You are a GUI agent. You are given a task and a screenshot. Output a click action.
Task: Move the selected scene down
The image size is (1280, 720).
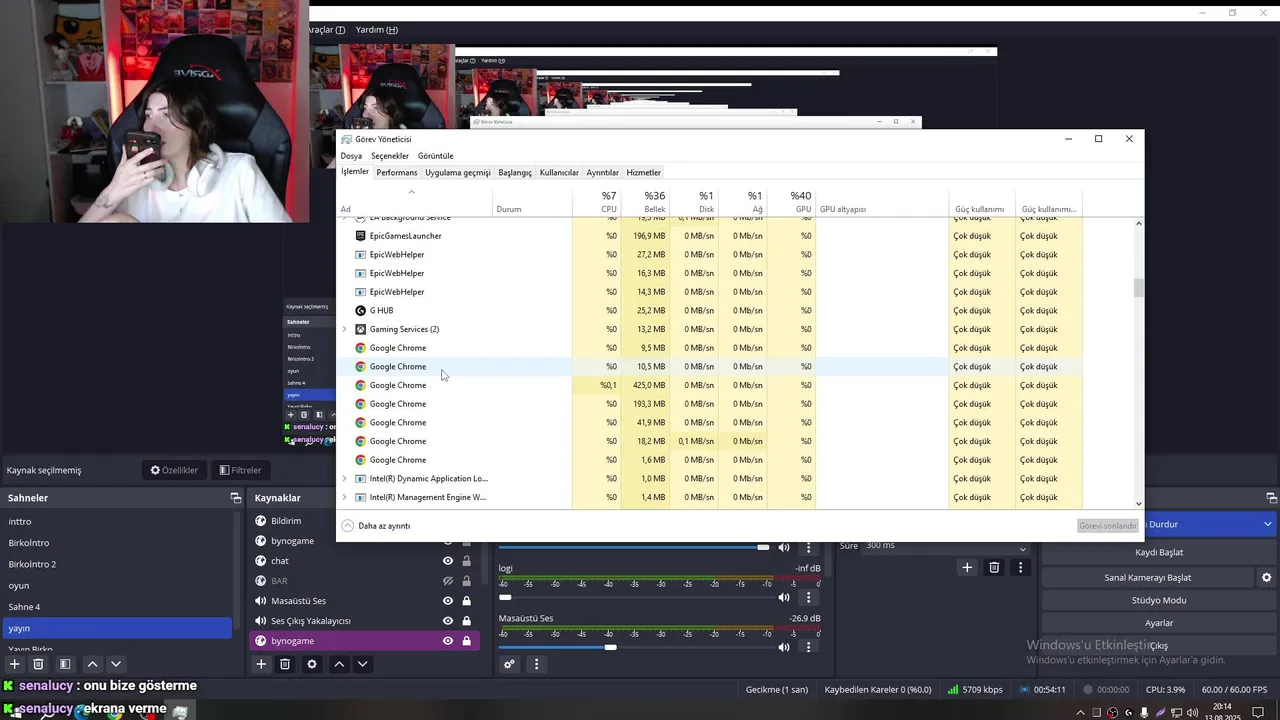tap(116, 664)
